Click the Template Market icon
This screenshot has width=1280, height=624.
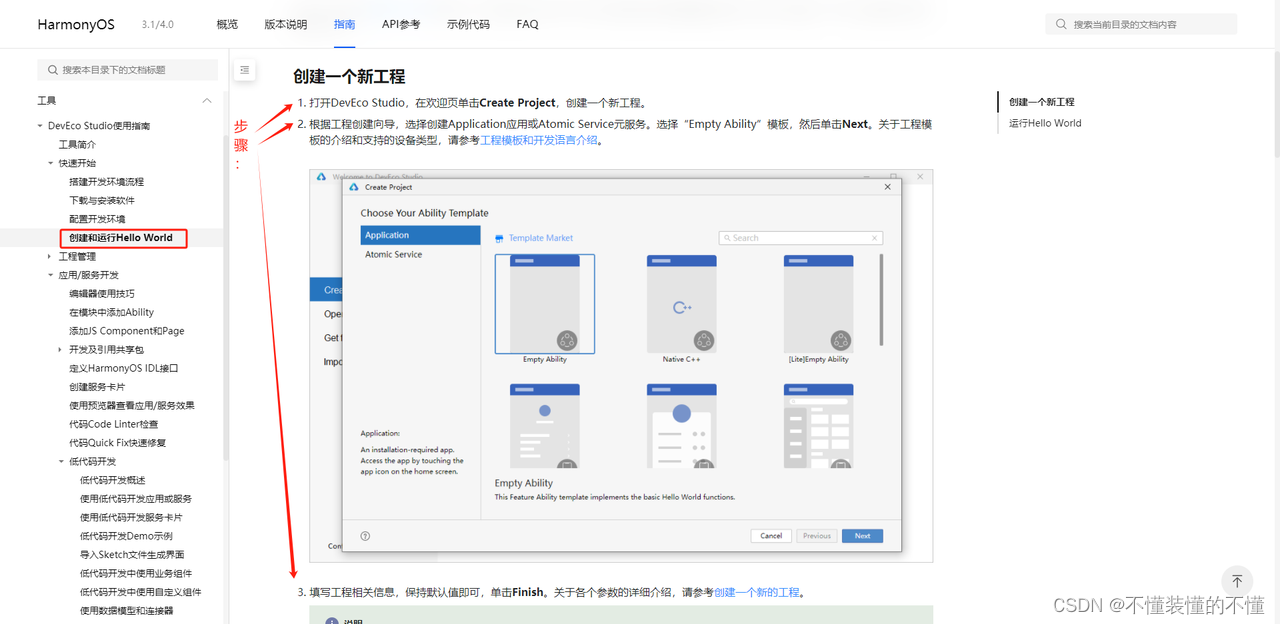tap(500, 238)
